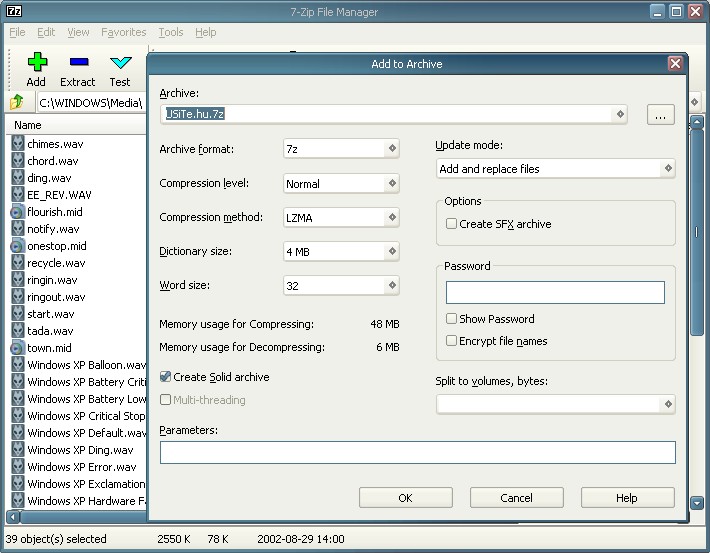Click the town.mid file icon
The height and width of the screenshot is (553, 710).
click(x=18, y=347)
